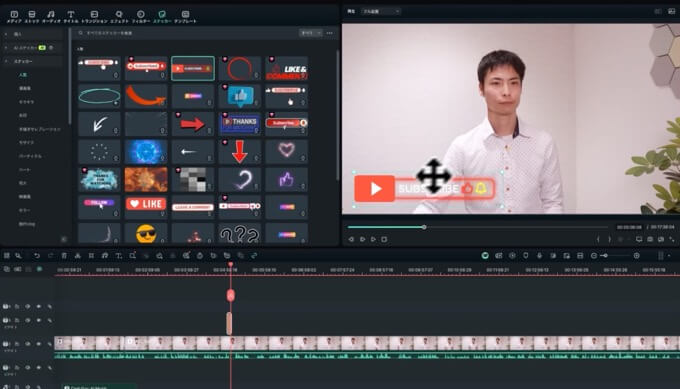Viewport: 680px width, 389px height.
Task: Pick the red right-pointing arrow sticker
Action: 193,124
